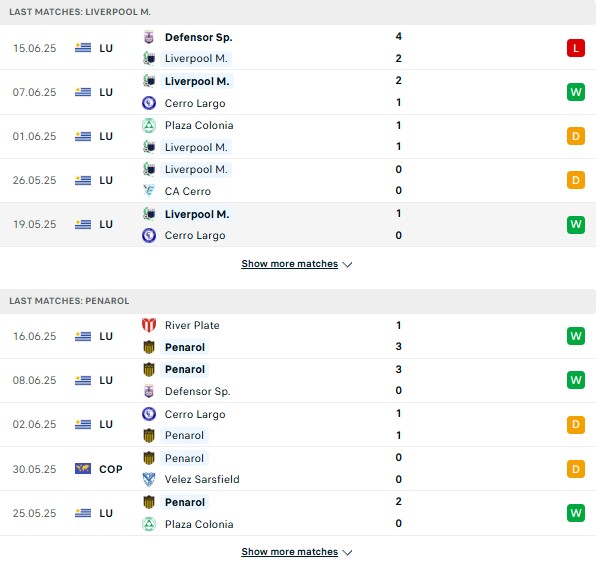Click the Velez Sarsfield team crest

[149, 479]
